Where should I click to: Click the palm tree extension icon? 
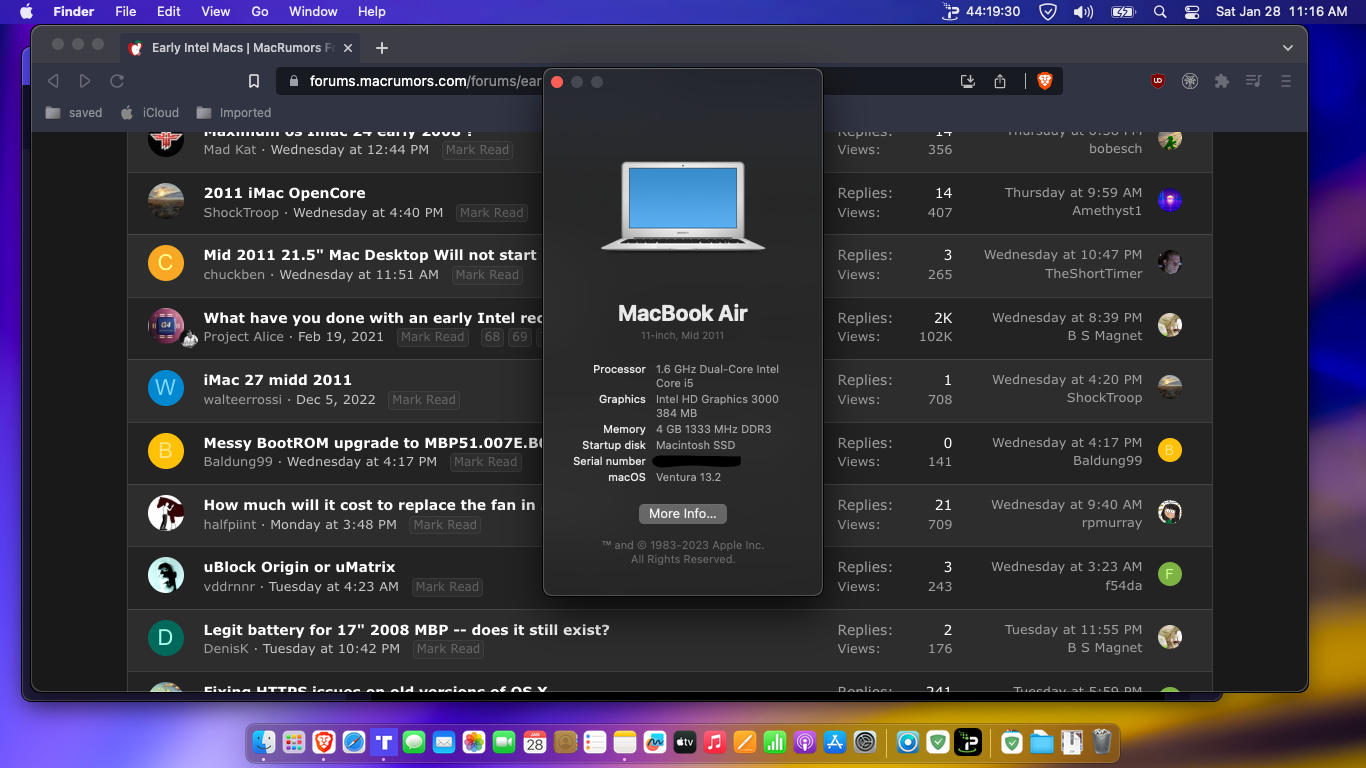(1190, 81)
